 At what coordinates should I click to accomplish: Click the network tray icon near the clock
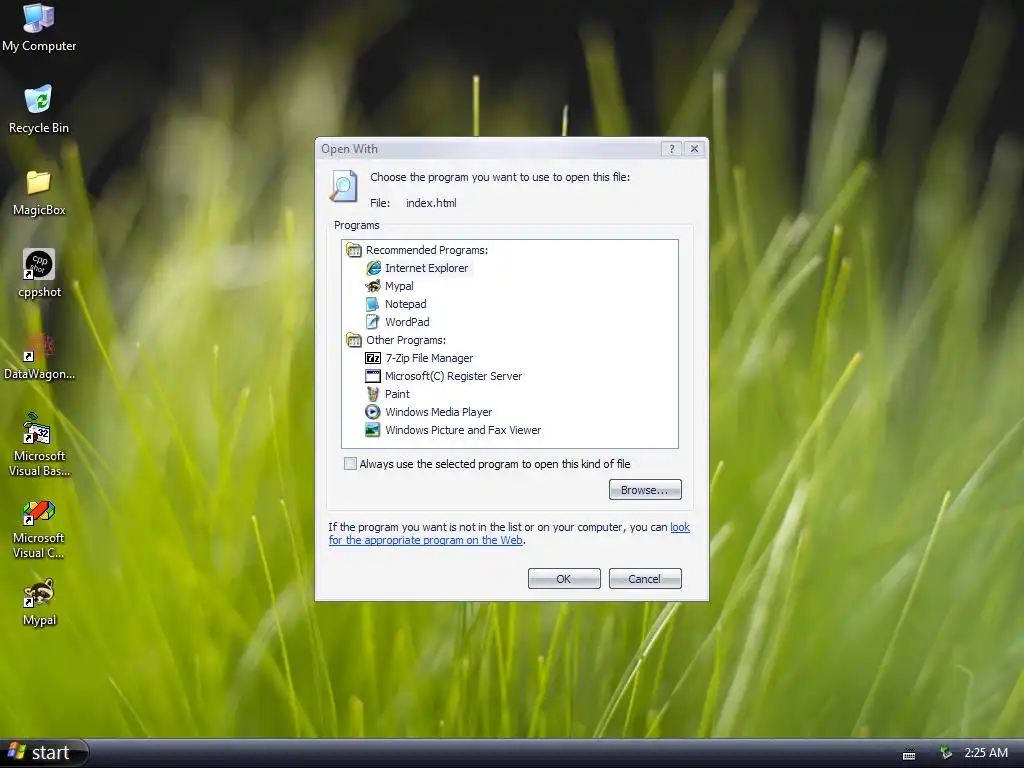[945, 752]
